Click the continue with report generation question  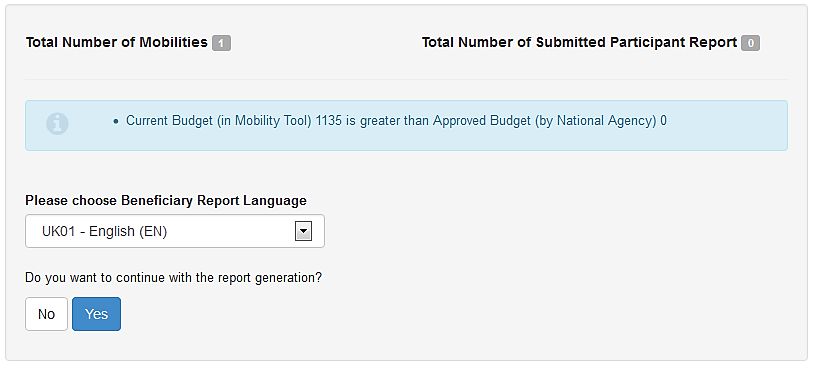pos(173,278)
